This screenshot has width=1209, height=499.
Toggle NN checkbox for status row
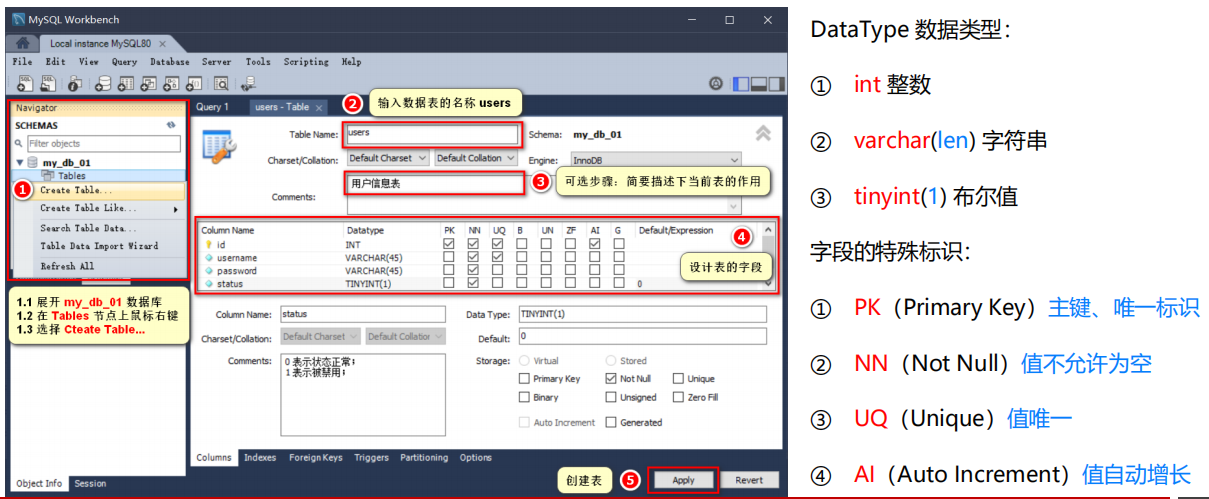click(473, 284)
